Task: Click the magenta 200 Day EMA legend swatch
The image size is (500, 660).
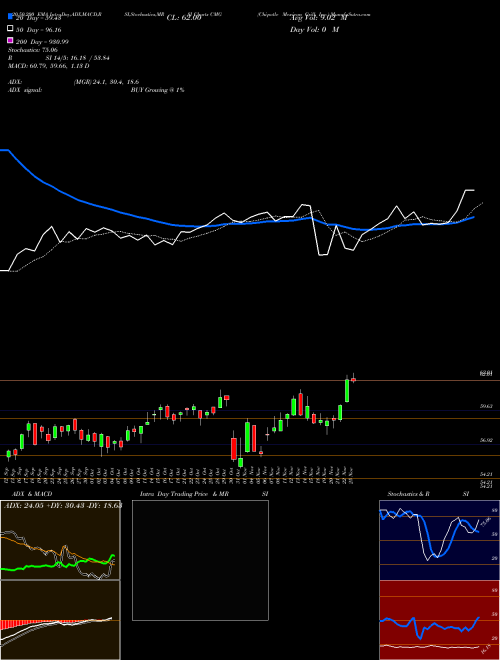Action: (x=10, y=40)
